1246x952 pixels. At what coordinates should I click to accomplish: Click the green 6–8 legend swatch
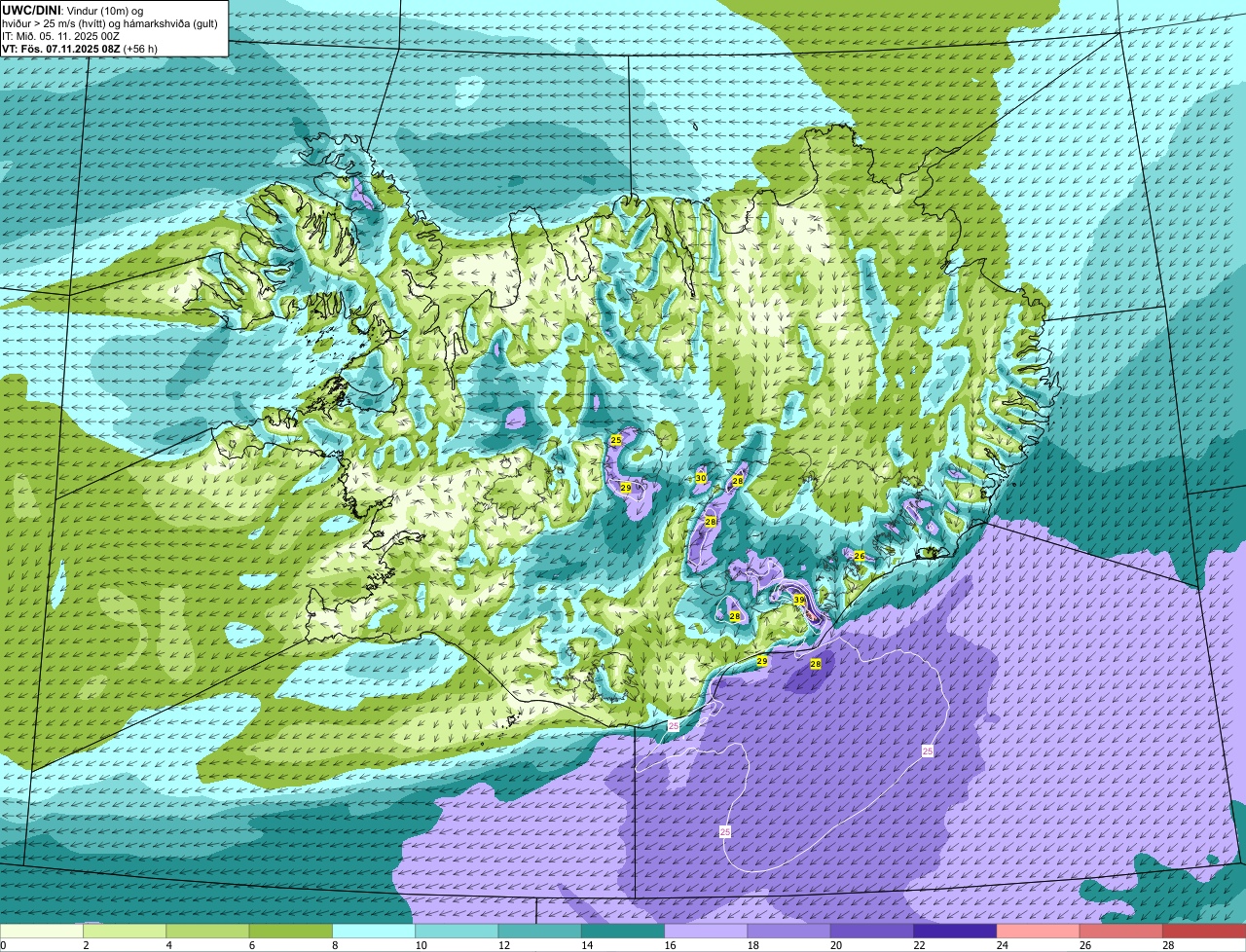(291, 931)
